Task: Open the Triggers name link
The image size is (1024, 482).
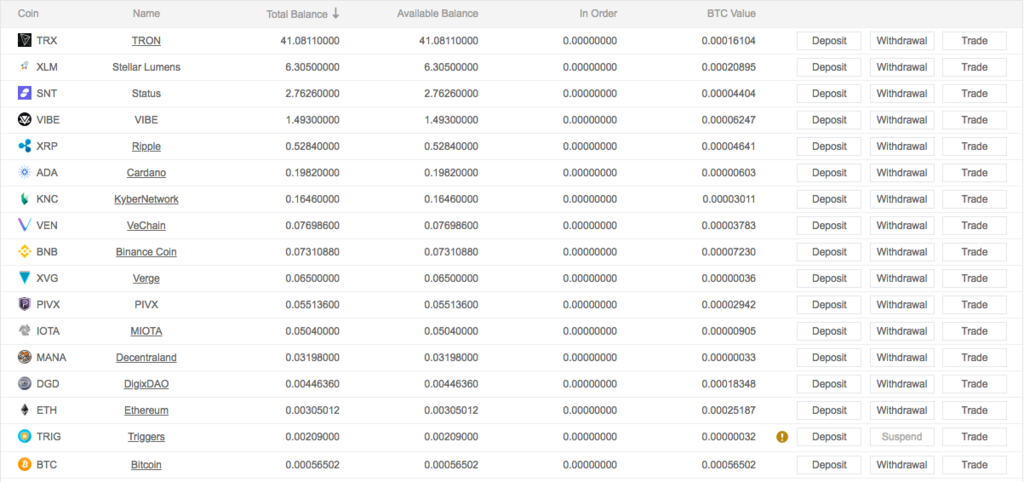Action: click(146, 436)
